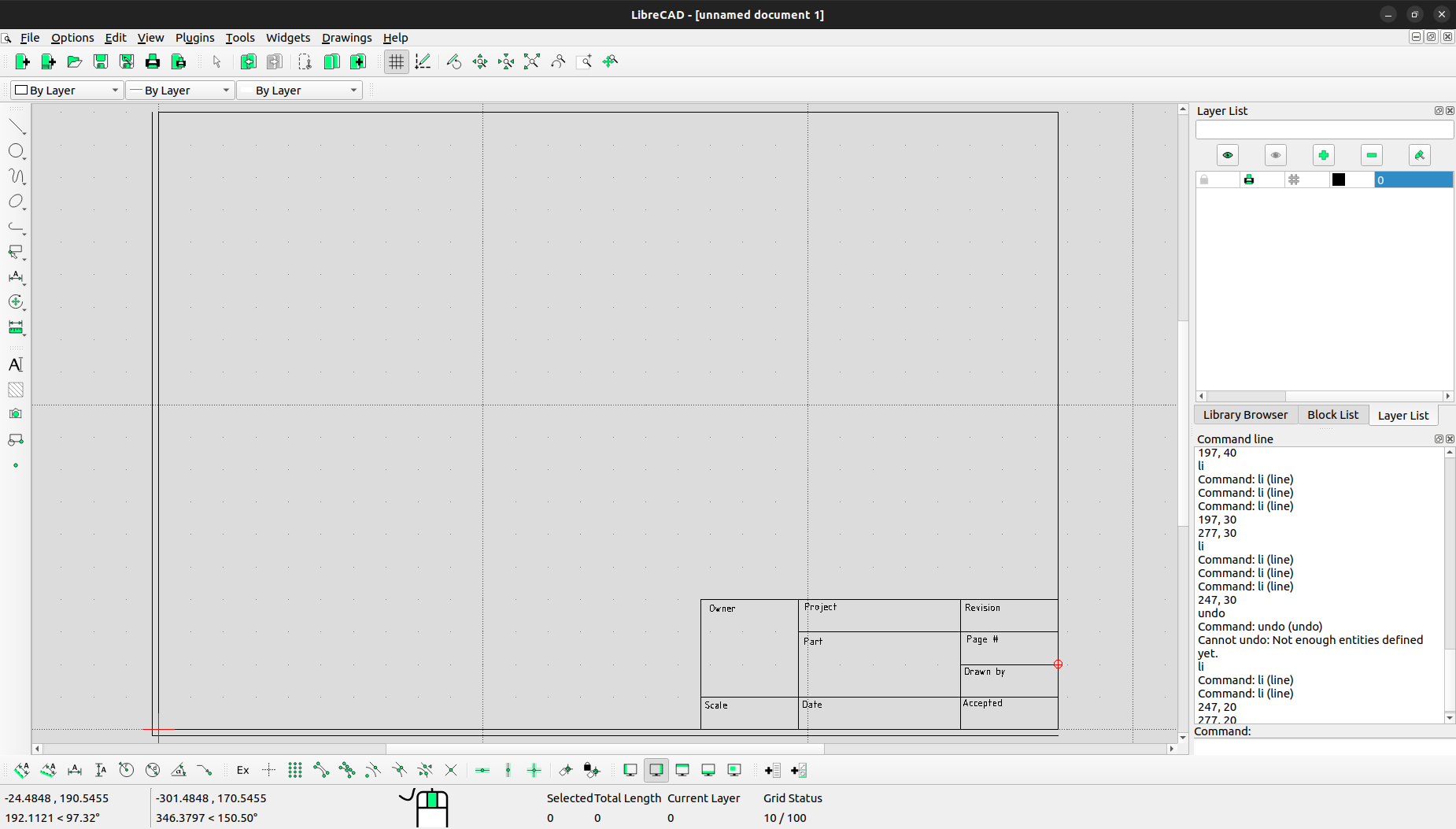Toggle lock for layer 0
Image resolution: width=1456 pixels, height=829 pixels.
1204,180
